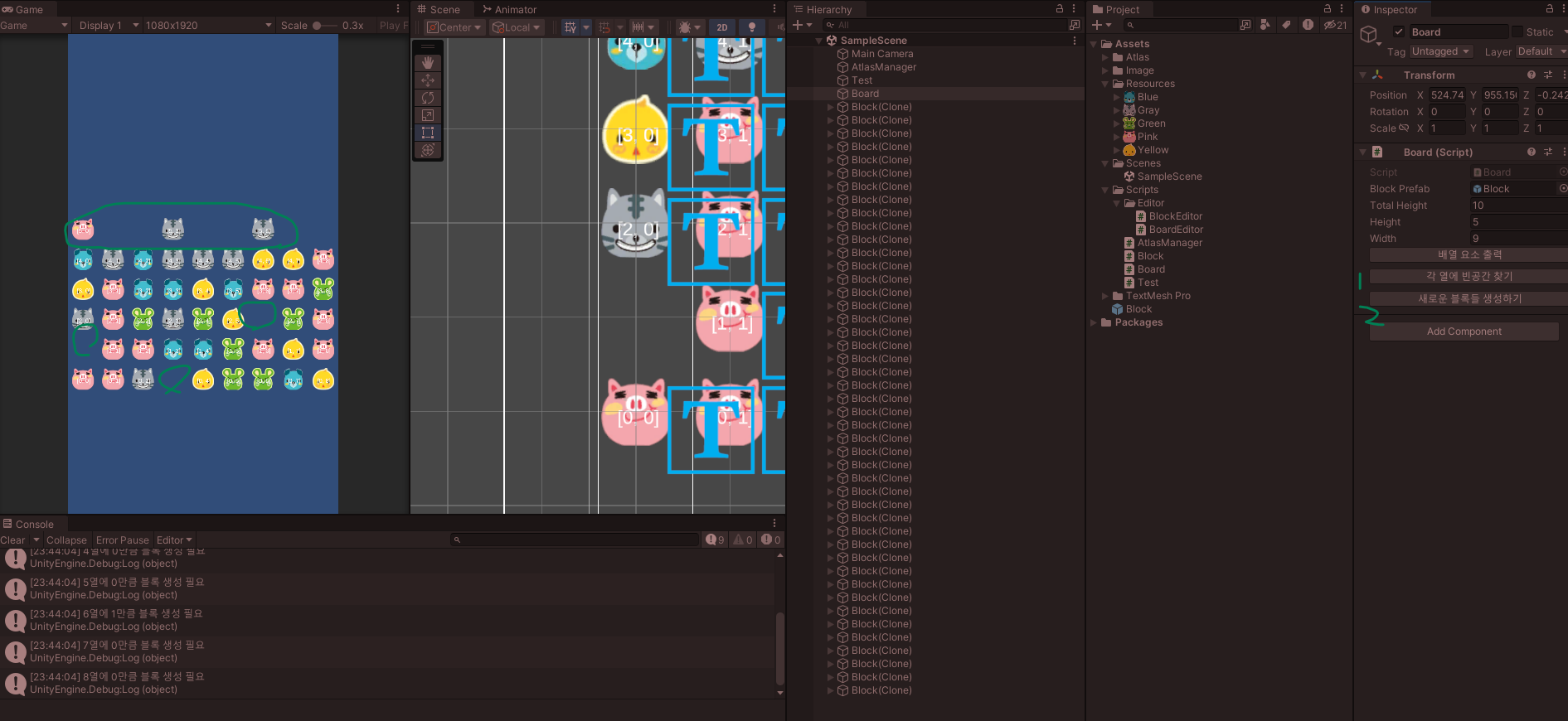1568x721 pixels.
Task: Open Untagged tag dropdown
Action: point(1441,51)
